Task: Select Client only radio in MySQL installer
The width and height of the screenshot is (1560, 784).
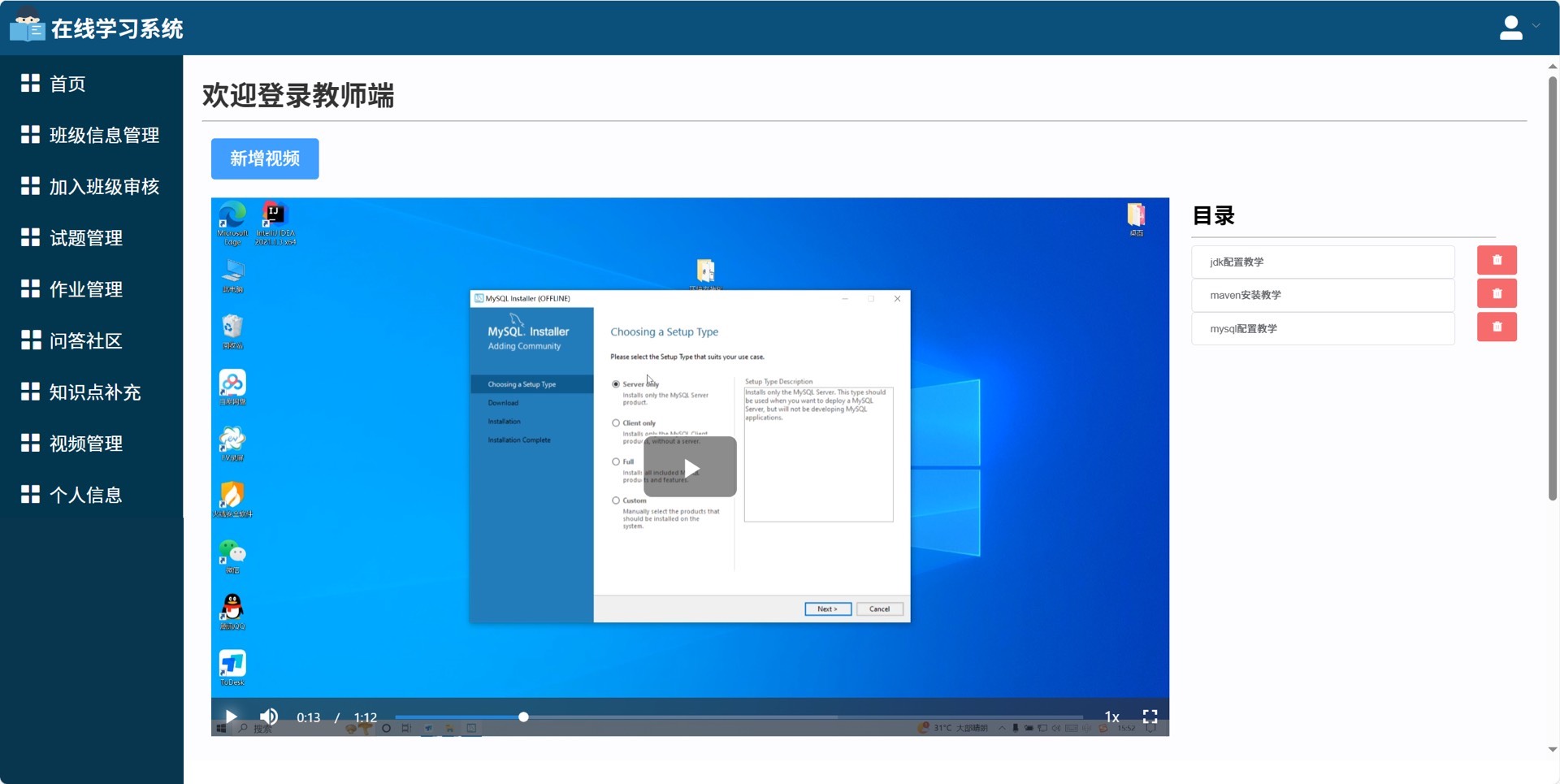Action: click(616, 423)
